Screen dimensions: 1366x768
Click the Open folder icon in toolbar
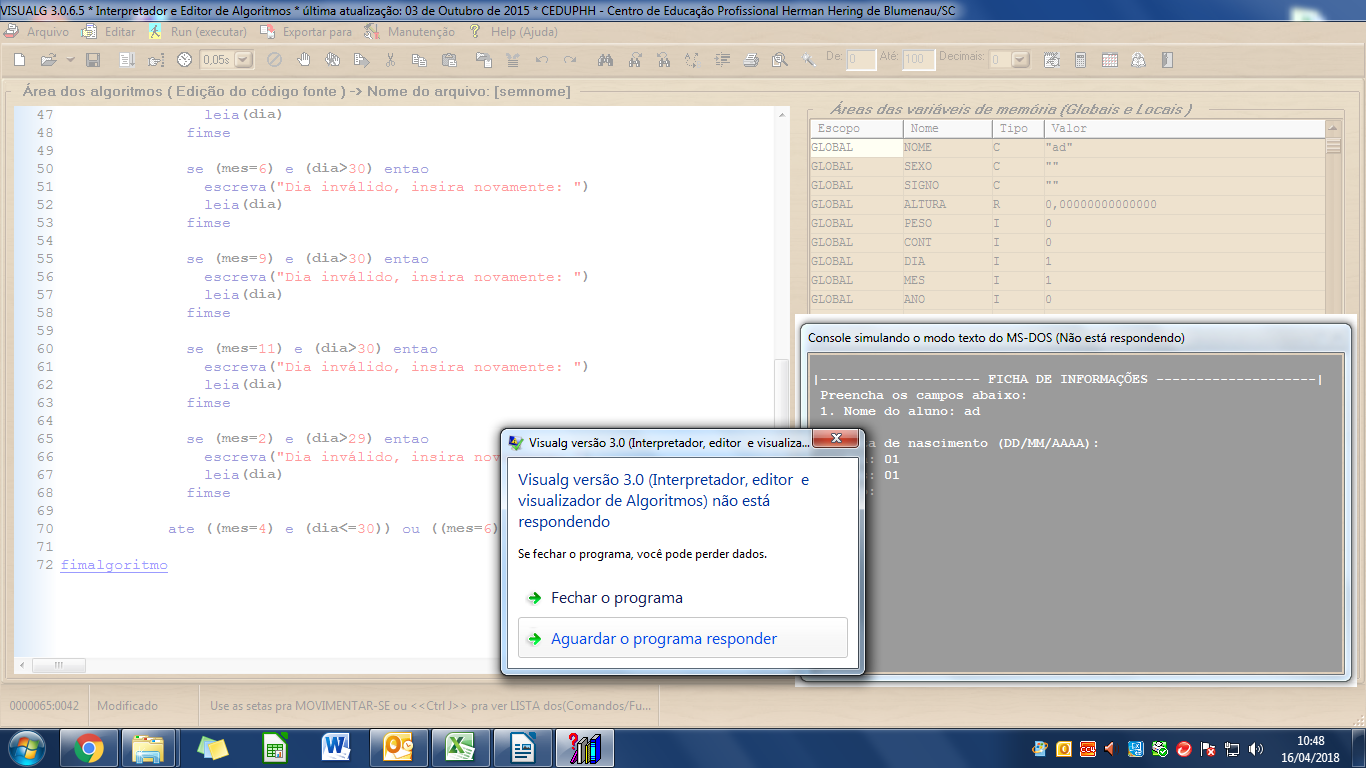[x=47, y=60]
